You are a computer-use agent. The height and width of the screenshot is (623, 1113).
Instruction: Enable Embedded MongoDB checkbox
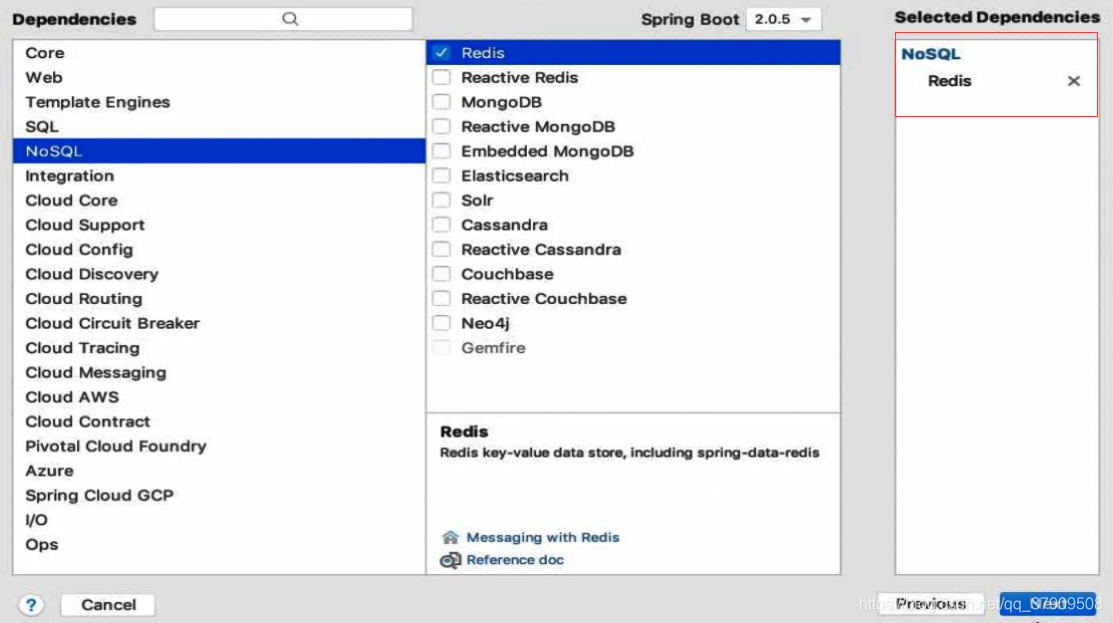point(442,151)
